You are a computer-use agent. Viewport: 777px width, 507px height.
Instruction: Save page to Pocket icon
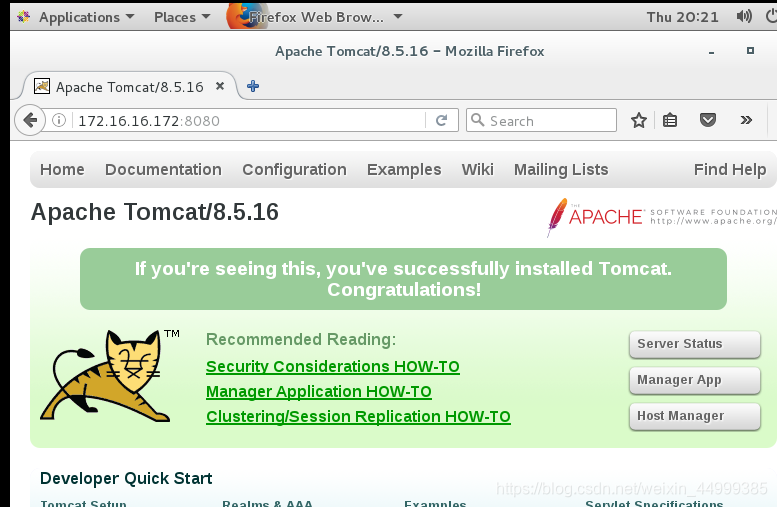click(708, 120)
